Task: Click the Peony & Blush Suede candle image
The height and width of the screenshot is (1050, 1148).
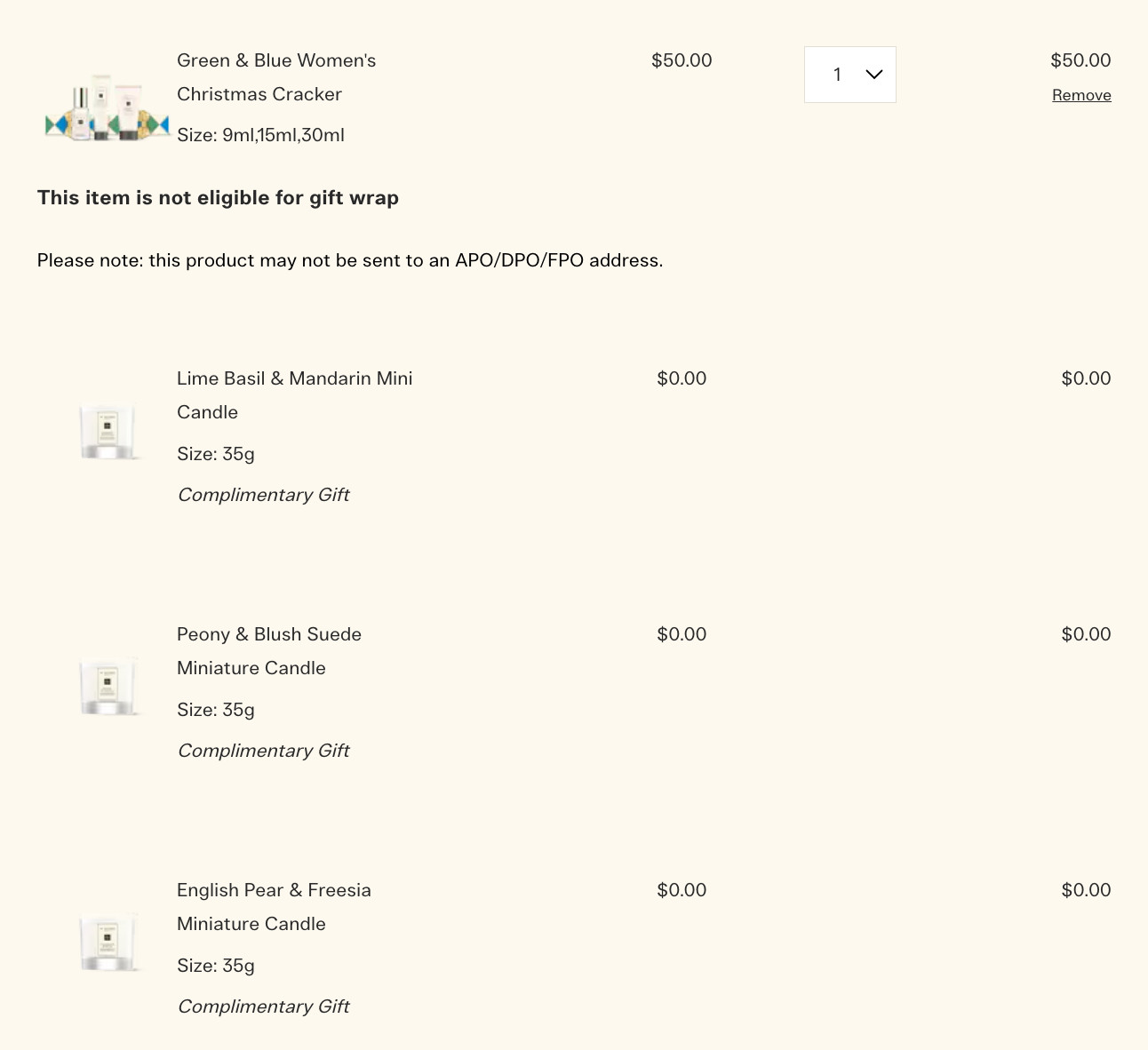Action: 108,687
